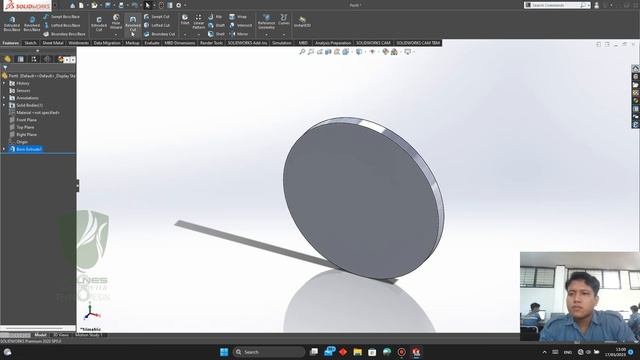
Task: Open the Curves tool
Action: pos(284,20)
